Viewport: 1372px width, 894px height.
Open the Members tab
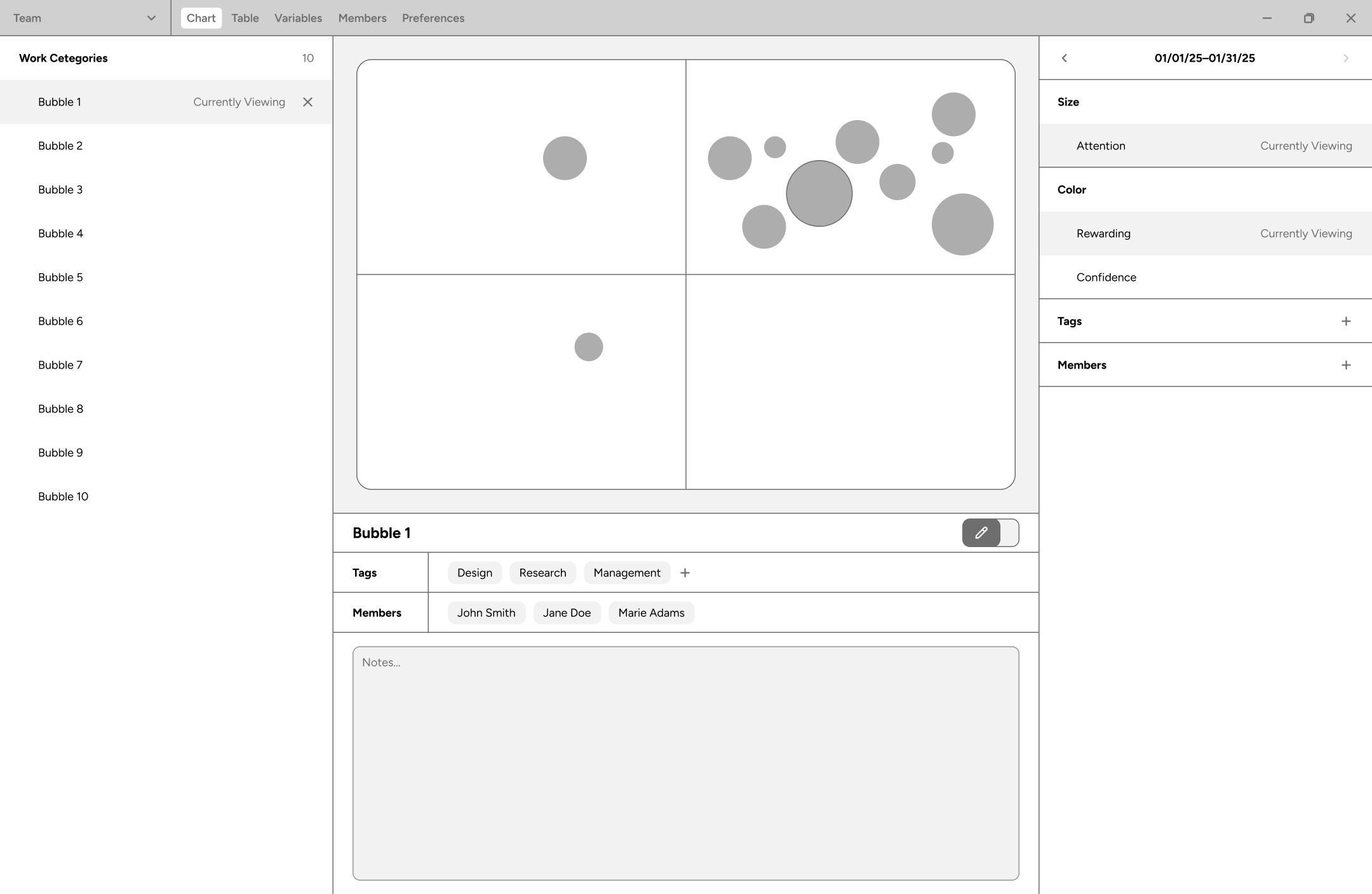[362, 18]
